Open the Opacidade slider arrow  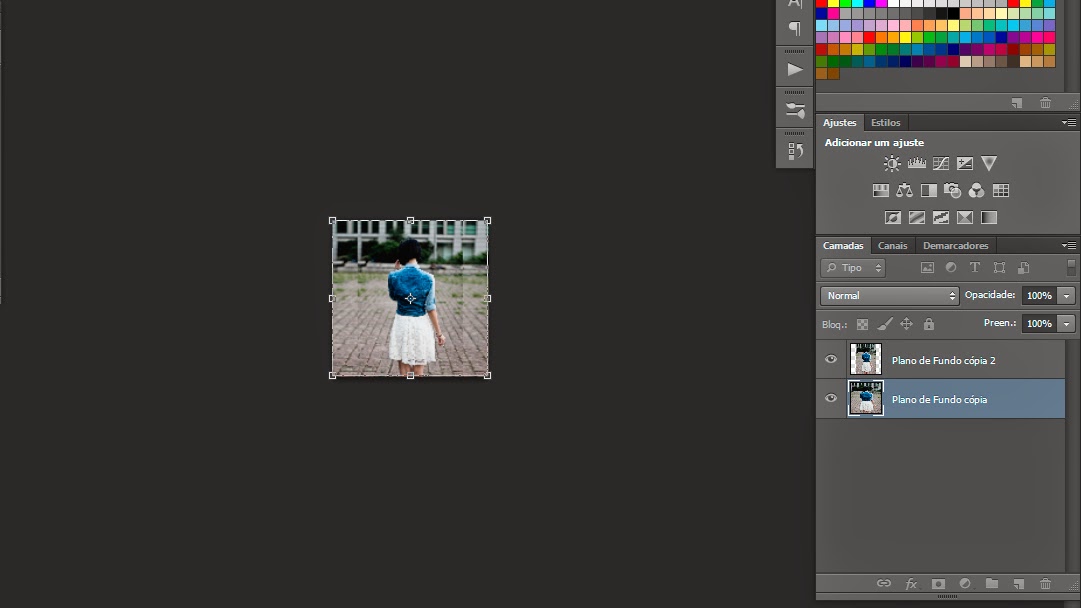pyautogui.click(x=1067, y=296)
